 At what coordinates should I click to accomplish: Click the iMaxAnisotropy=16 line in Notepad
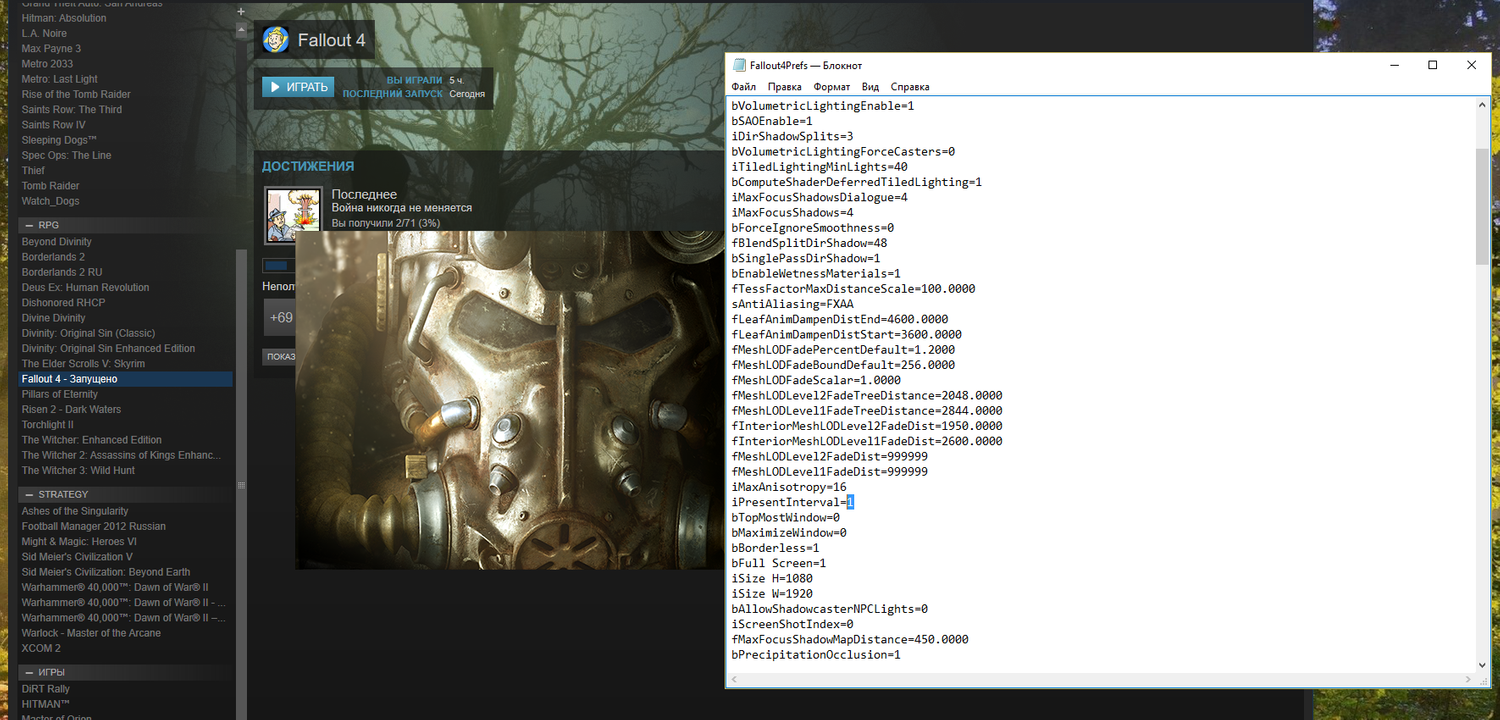pos(789,487)
